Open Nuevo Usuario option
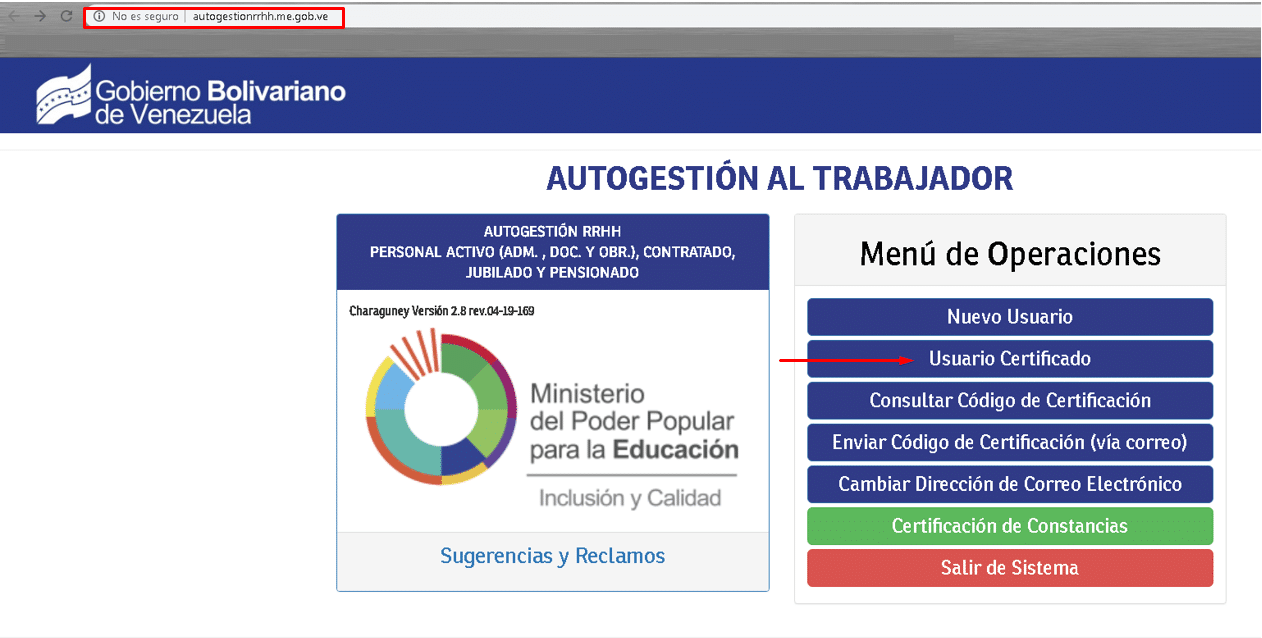 coord(1010,317)
